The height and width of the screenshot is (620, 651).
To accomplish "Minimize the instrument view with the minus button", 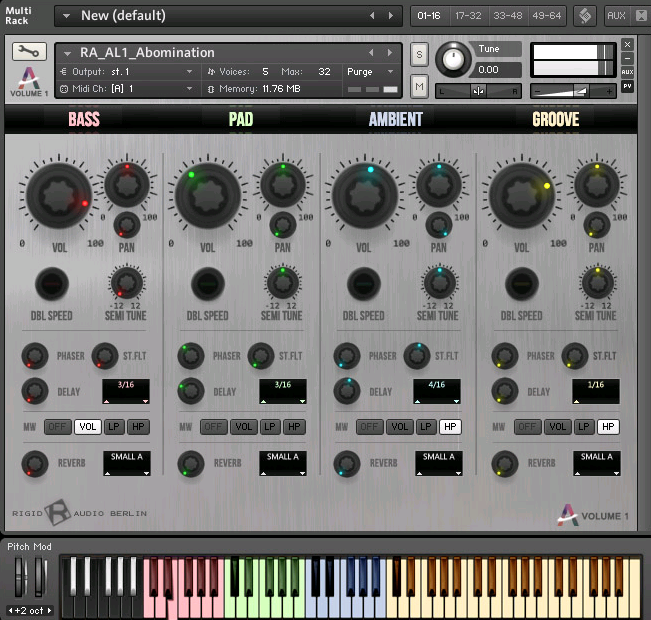I will click(x=627, y=58).
